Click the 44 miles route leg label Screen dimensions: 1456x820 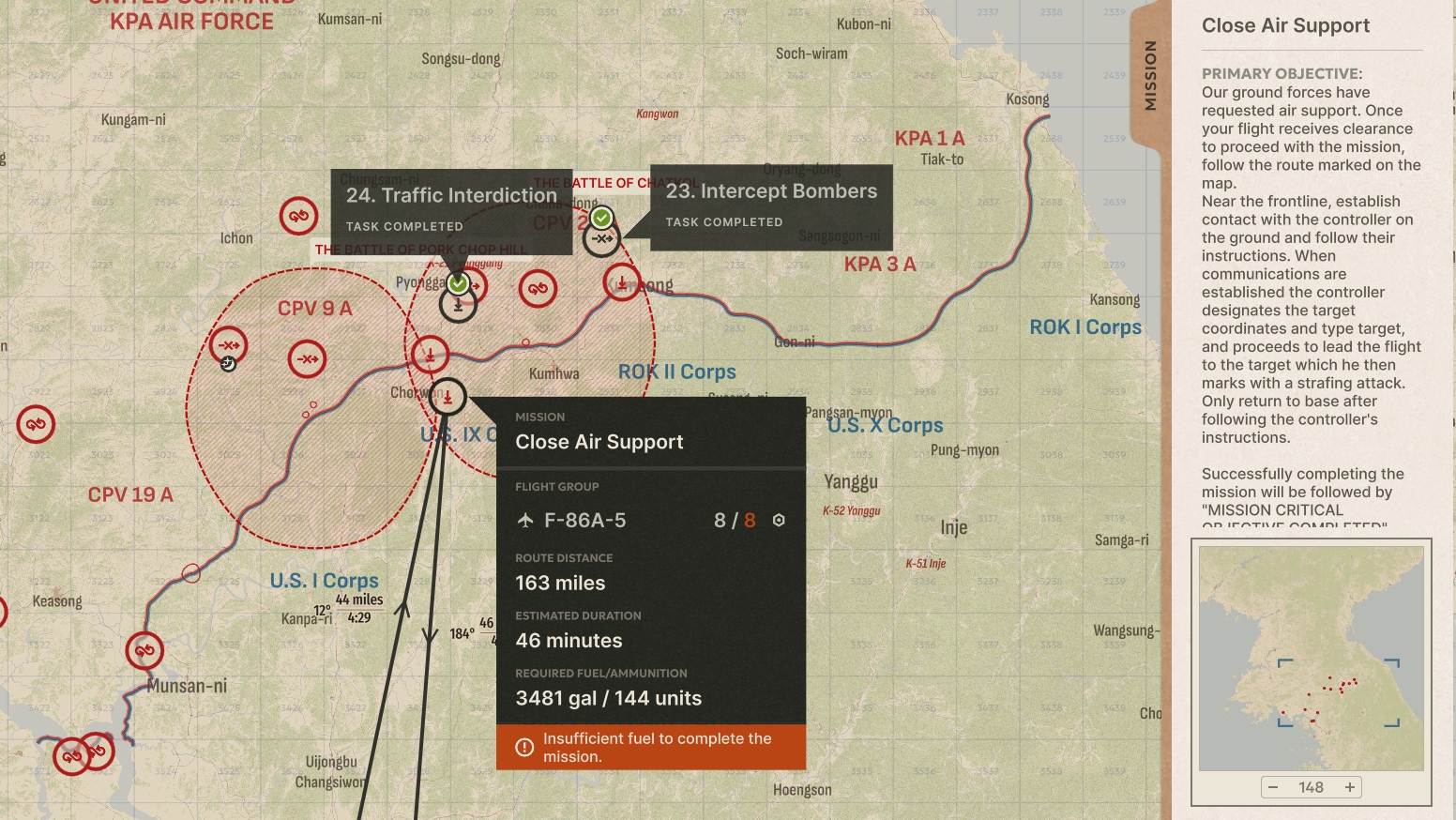tap(359, 600)
